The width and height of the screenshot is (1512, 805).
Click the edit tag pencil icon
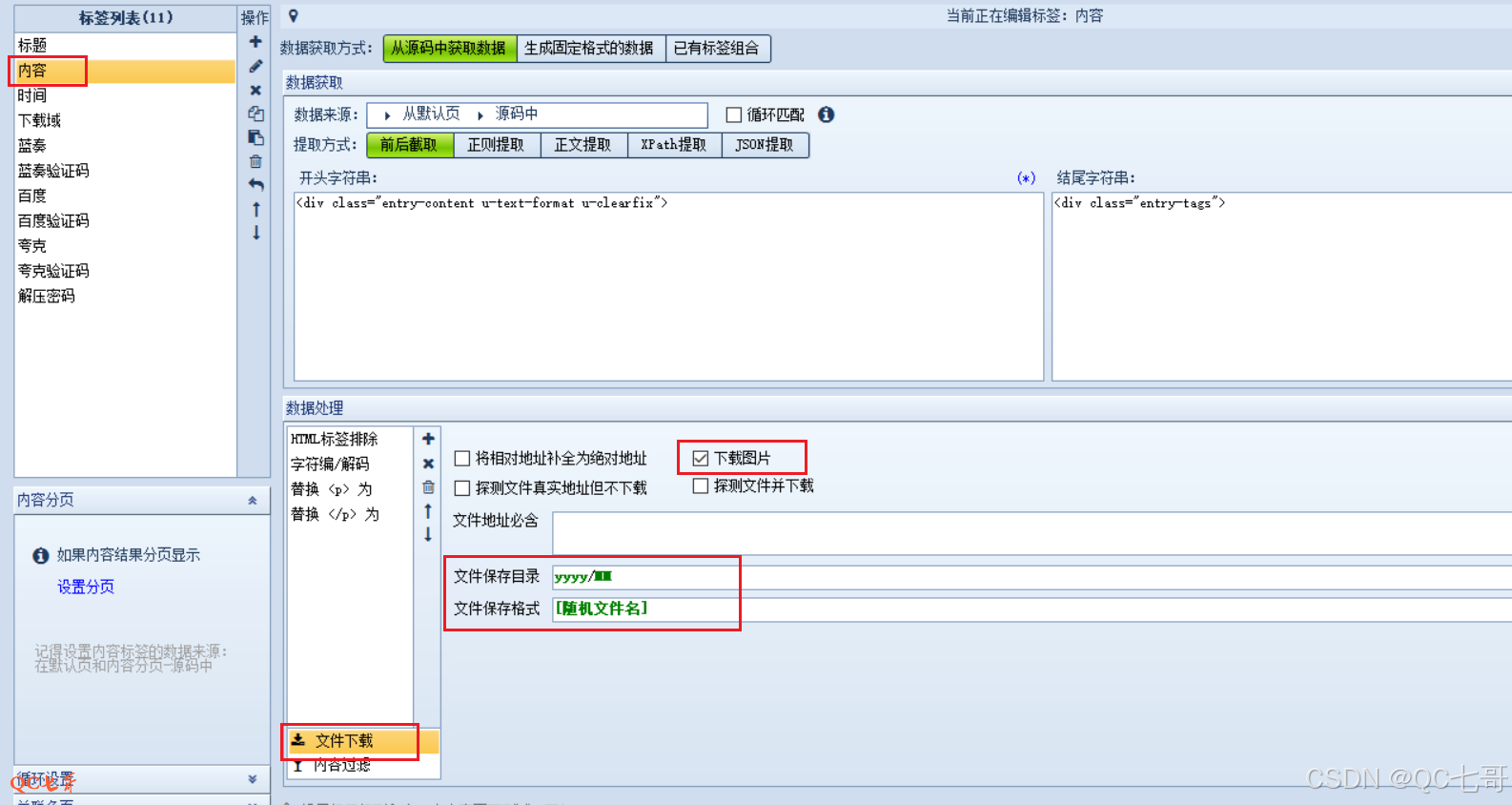coord(255,66)
